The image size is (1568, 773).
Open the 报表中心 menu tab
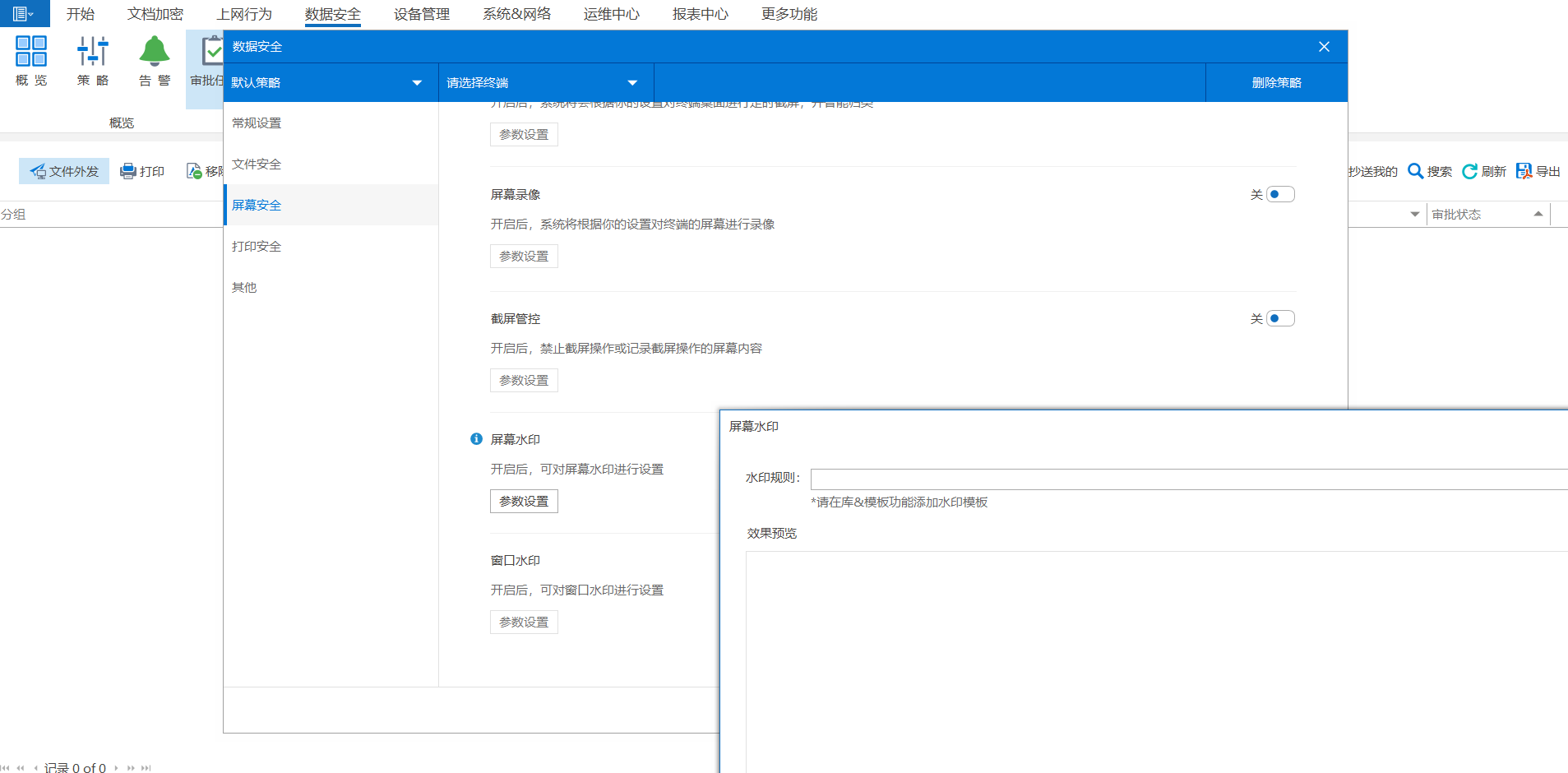(700, 14)
